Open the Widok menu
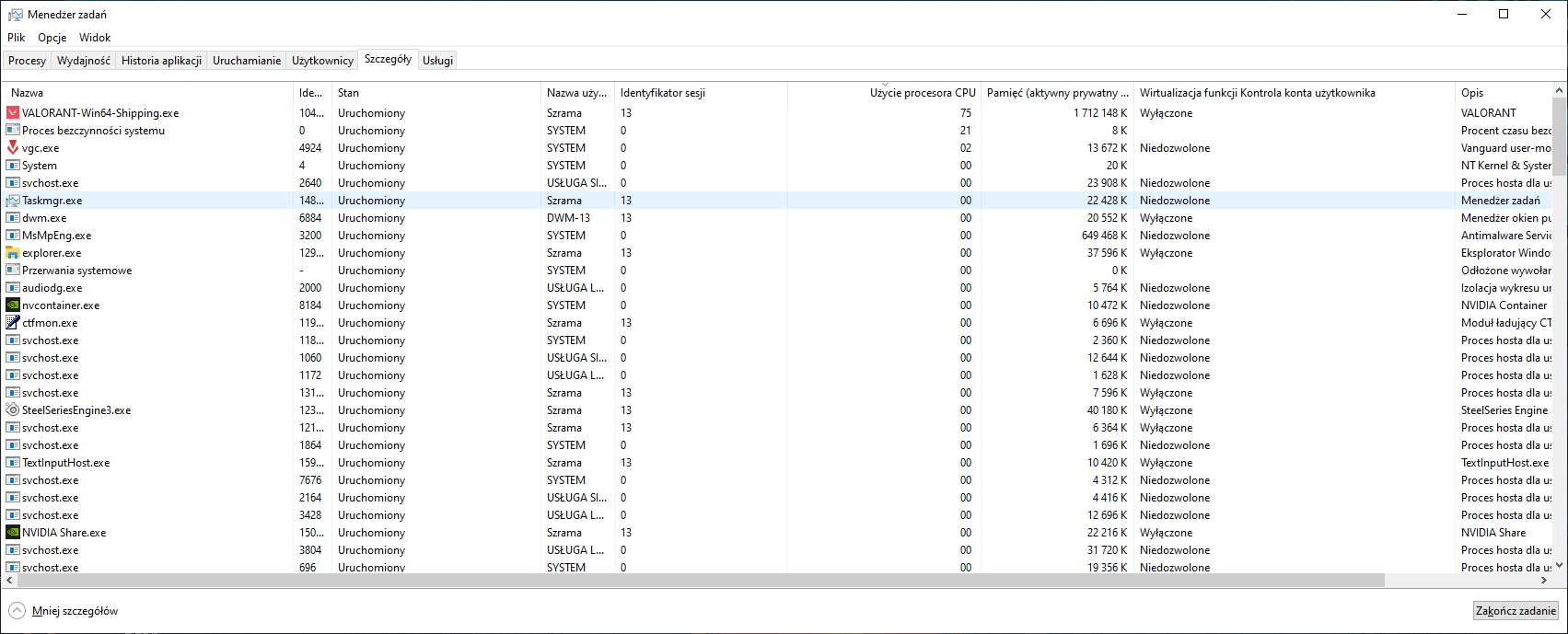Screen dimensions: 1568x634 pyautogui.click(x=95, y=38)
